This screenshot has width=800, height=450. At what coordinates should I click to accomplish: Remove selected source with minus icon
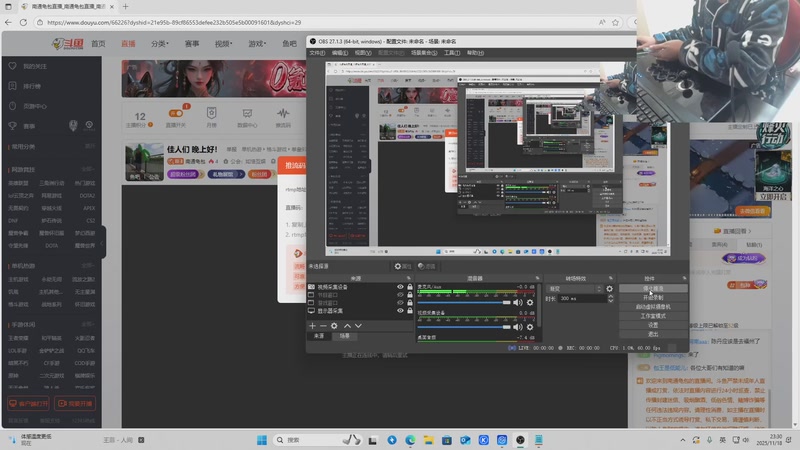click(x=323, y=326)
